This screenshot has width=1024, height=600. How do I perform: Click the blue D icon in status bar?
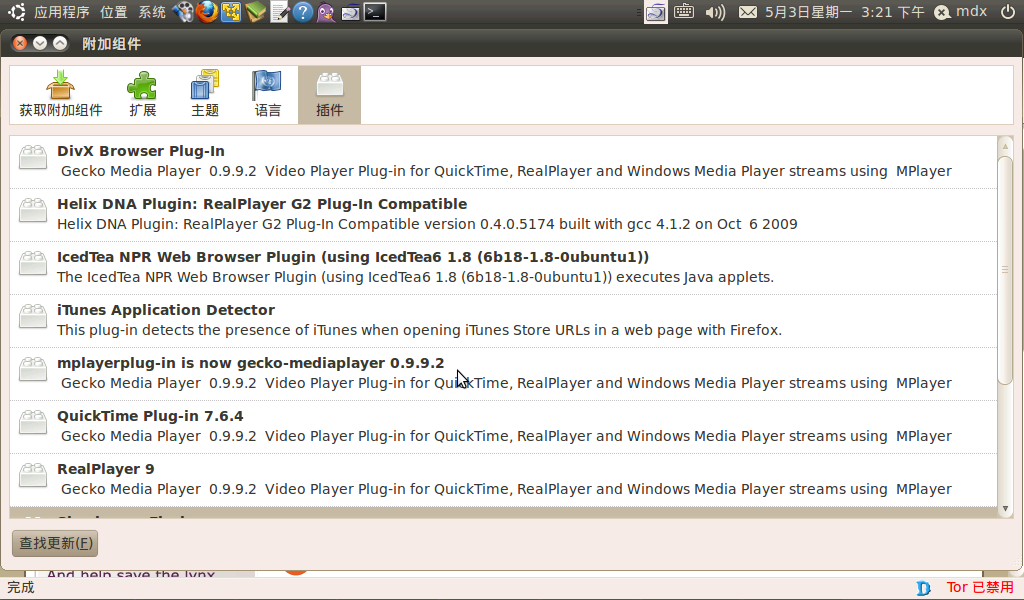point(923,588)
